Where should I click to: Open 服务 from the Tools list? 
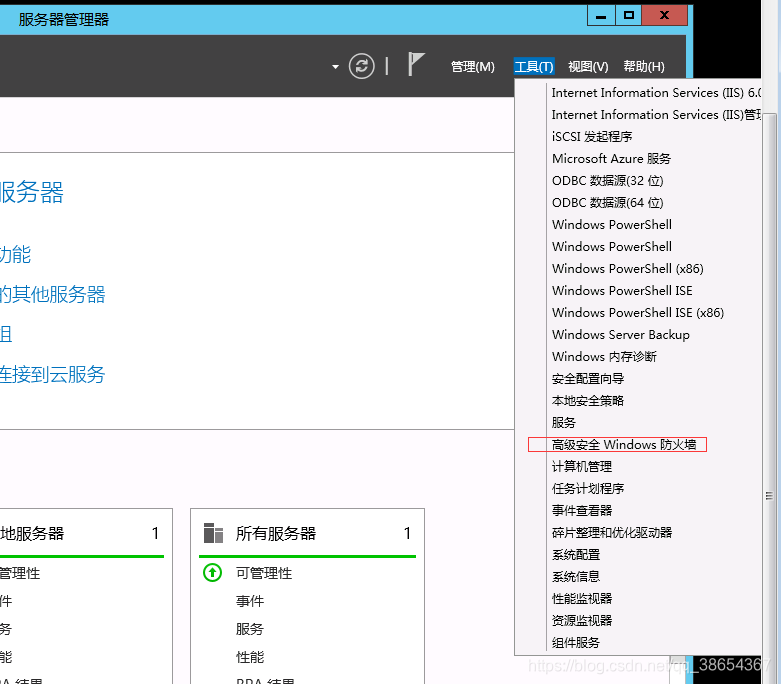coord(564,422)
